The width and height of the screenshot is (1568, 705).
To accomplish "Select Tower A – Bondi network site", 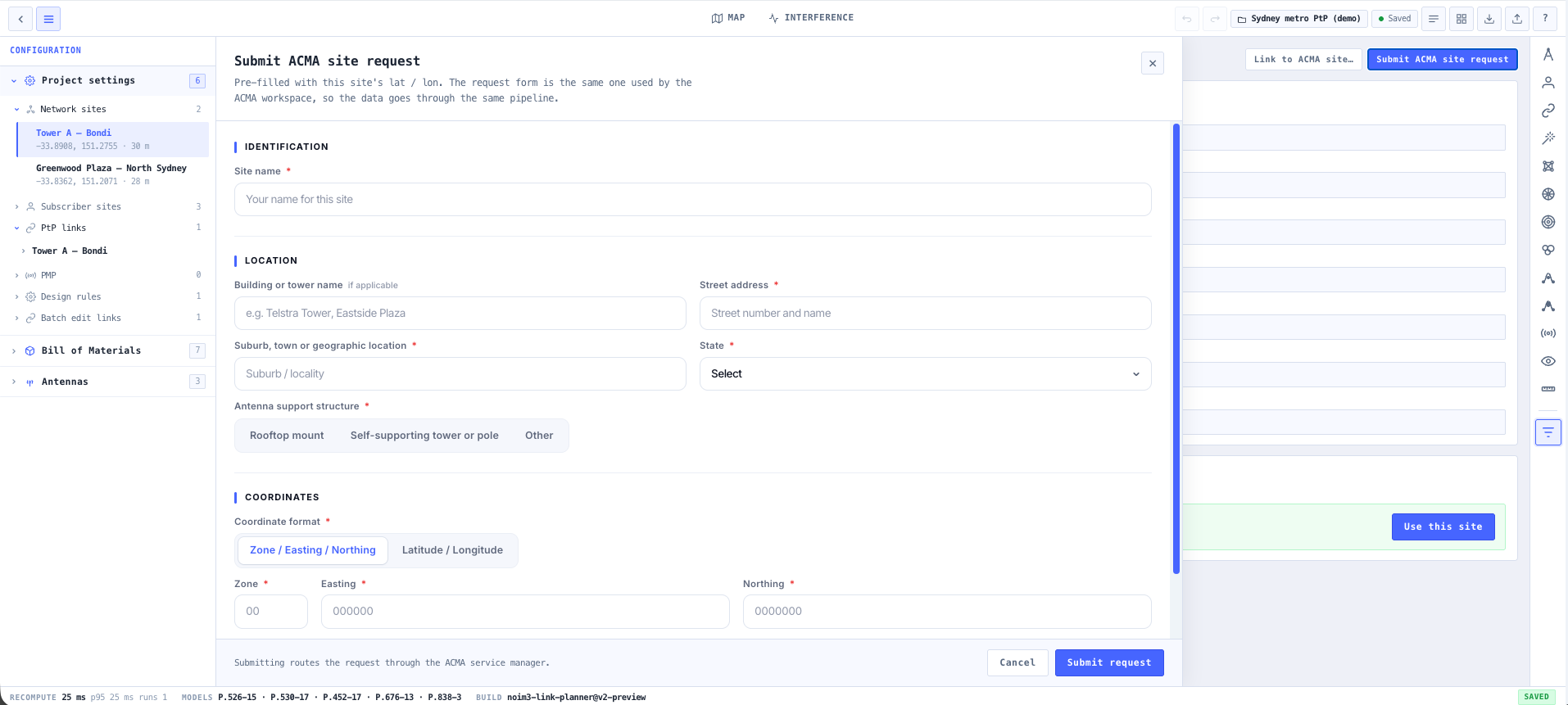I will coord(113,139).
